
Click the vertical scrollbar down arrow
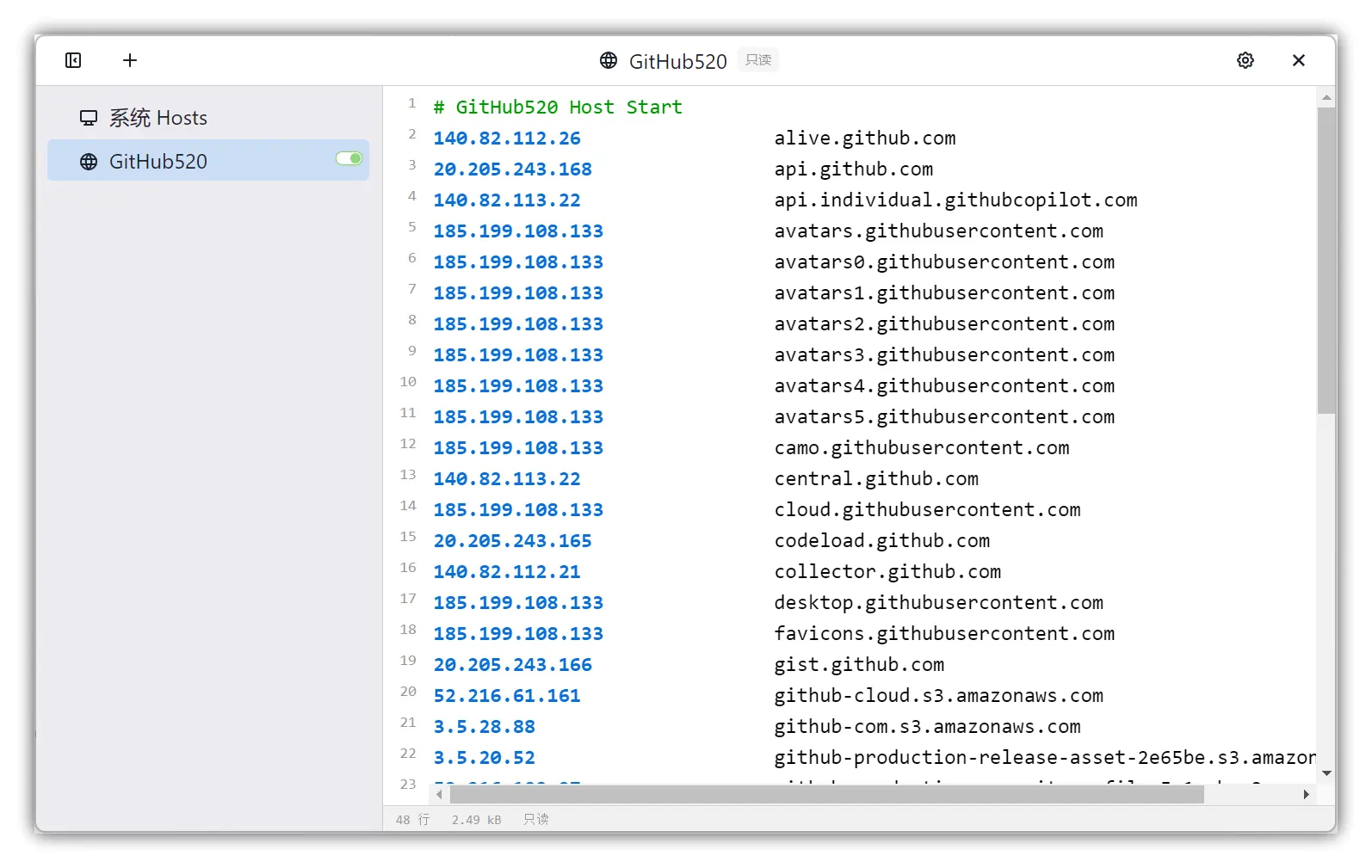click(1326, 773)
